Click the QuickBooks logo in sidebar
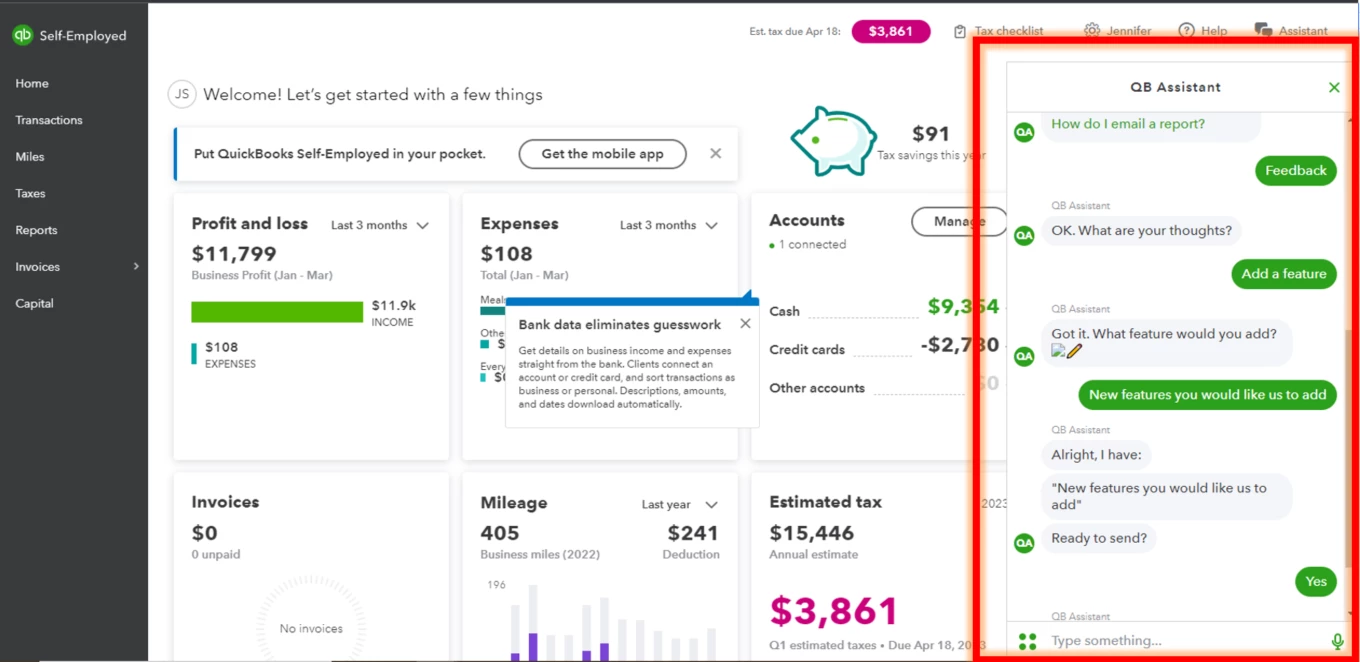 (x=23, y=35)
